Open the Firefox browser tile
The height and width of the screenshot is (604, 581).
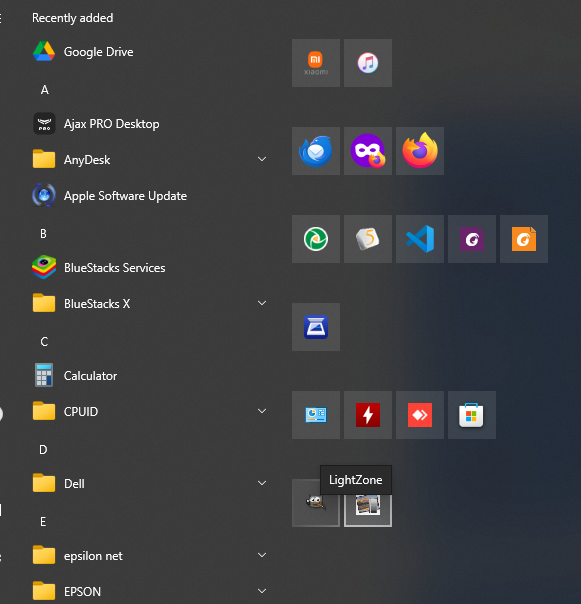tap(420, 151)
